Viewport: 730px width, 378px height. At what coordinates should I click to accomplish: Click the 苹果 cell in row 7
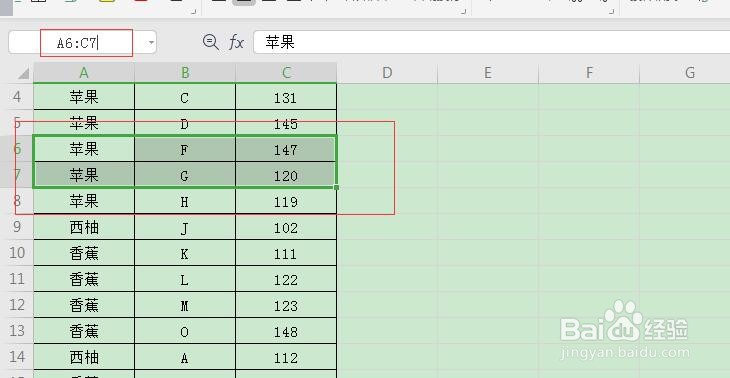(x=84, y=175)
